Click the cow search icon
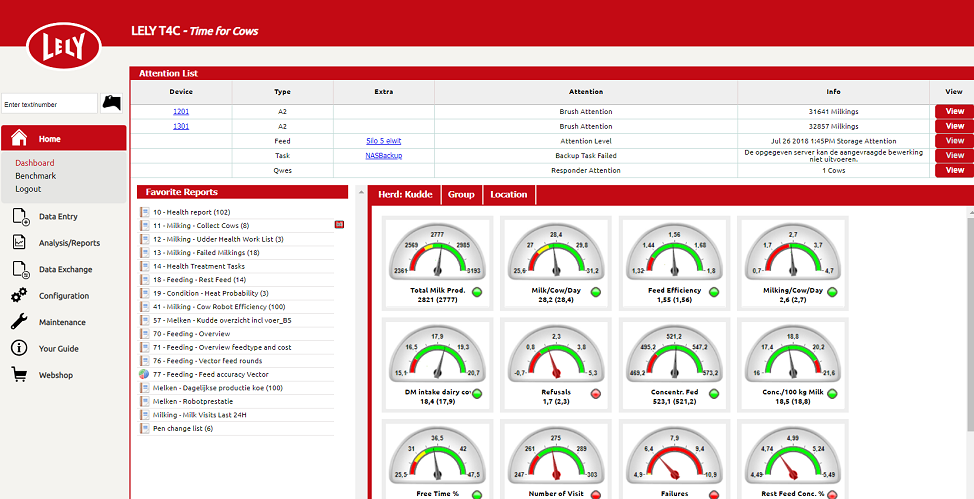The width and height of the screenshot is (974, 499). [x=112, y=103]
